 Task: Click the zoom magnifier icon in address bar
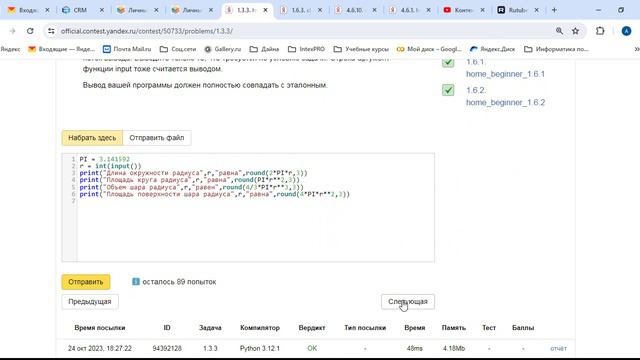pos(559,31)
